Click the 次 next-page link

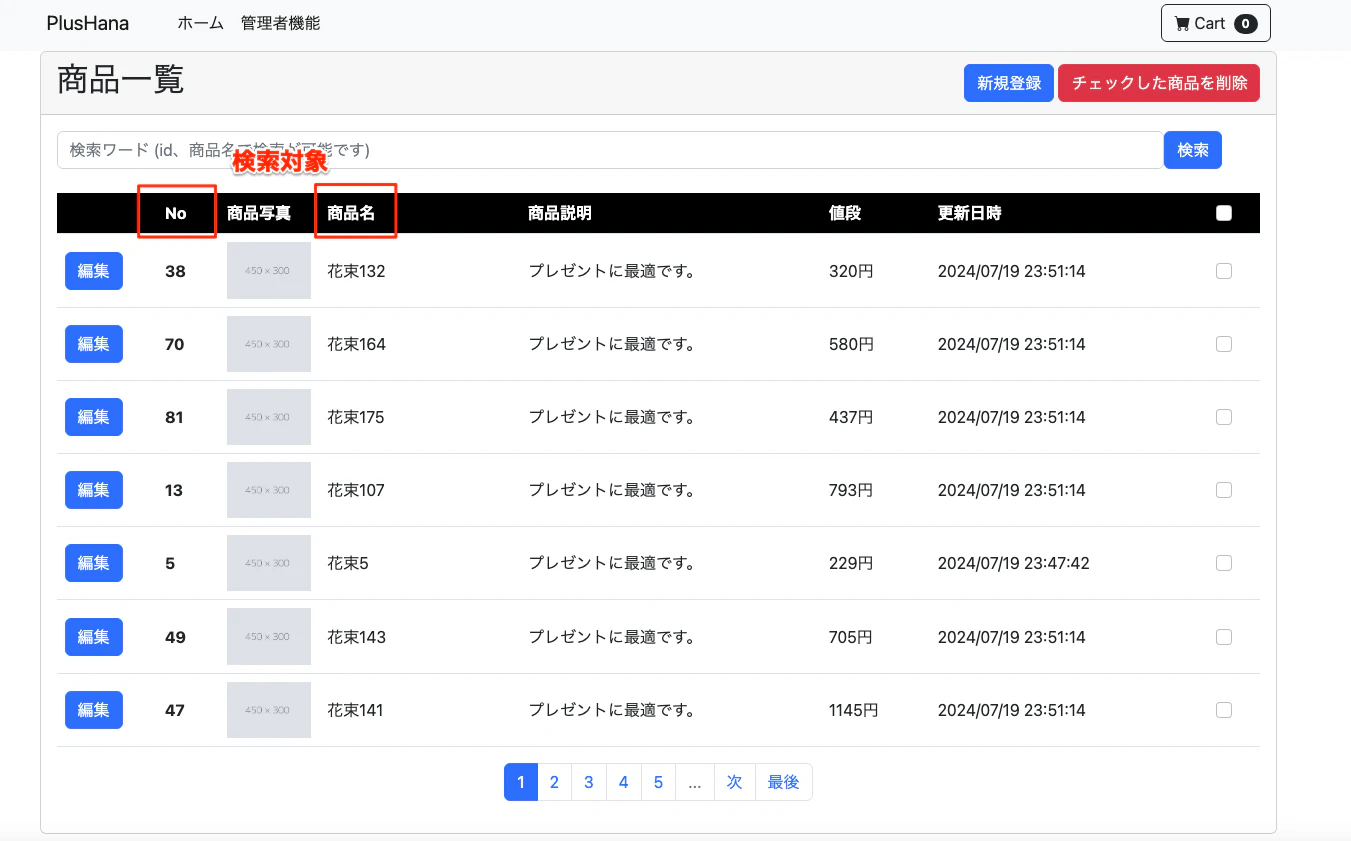point(735,782)
